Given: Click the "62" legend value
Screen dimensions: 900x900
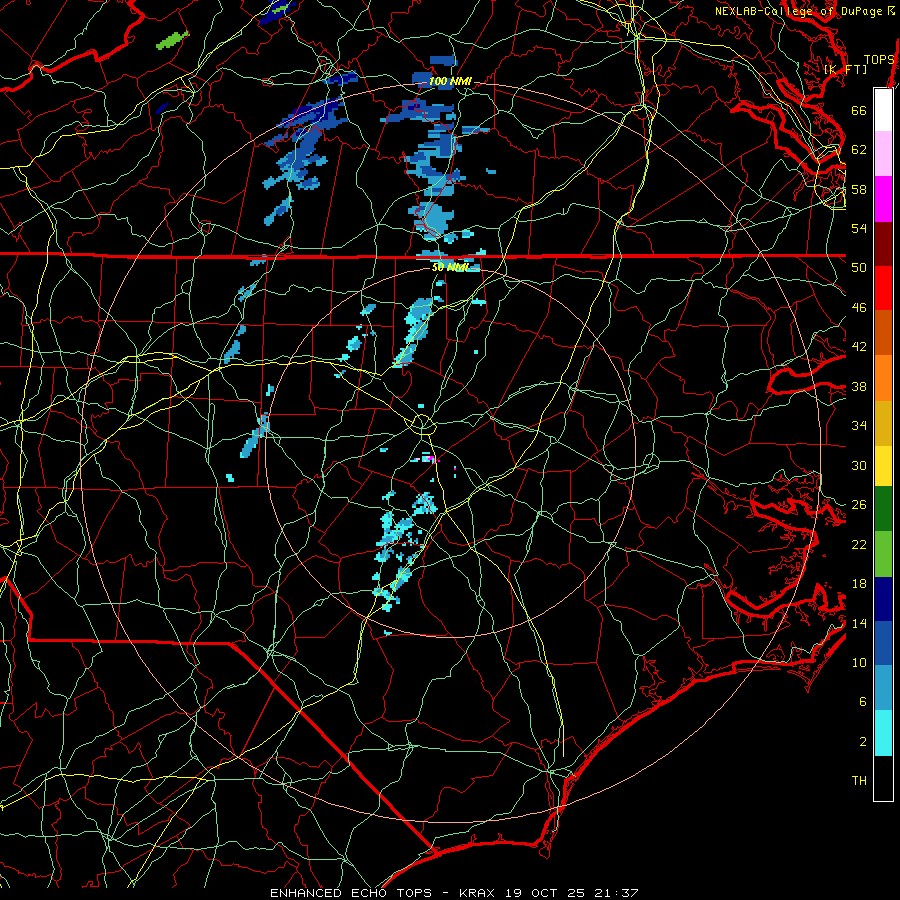Looking at the screenshot, I should point(859,150).
